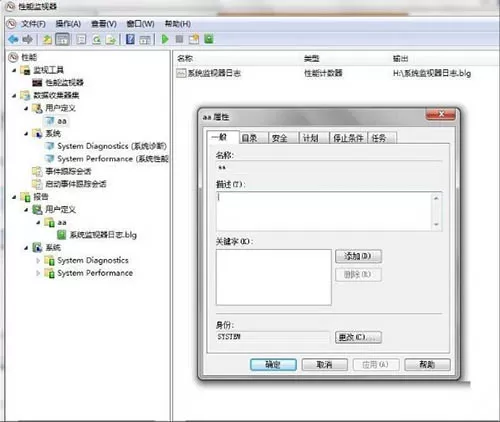Click the Export list toolbar icon
500x422 pixels.
pos(111,40)
